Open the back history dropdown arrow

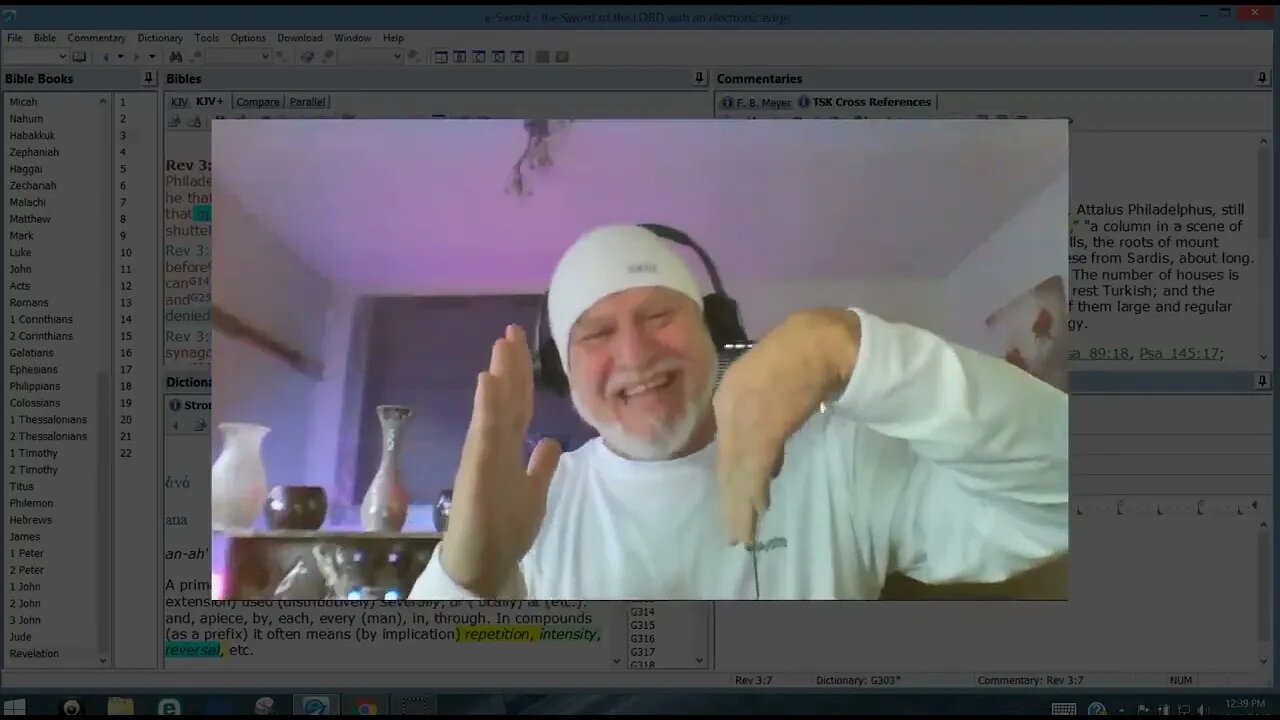pos(120,57)
